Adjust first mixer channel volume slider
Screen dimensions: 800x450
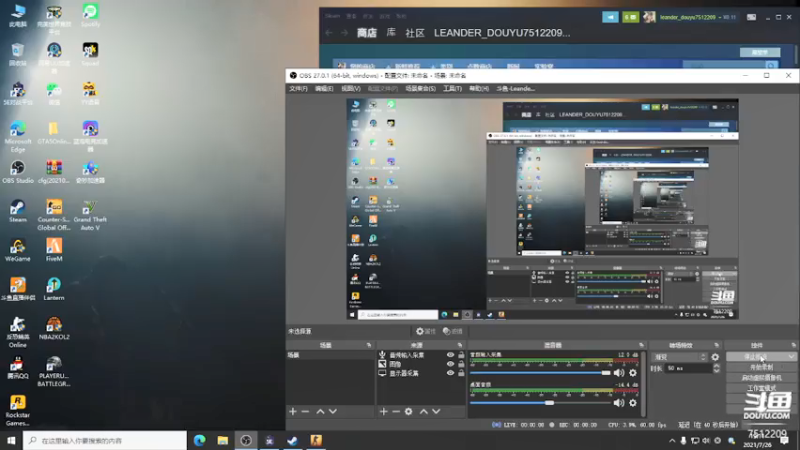540,373
